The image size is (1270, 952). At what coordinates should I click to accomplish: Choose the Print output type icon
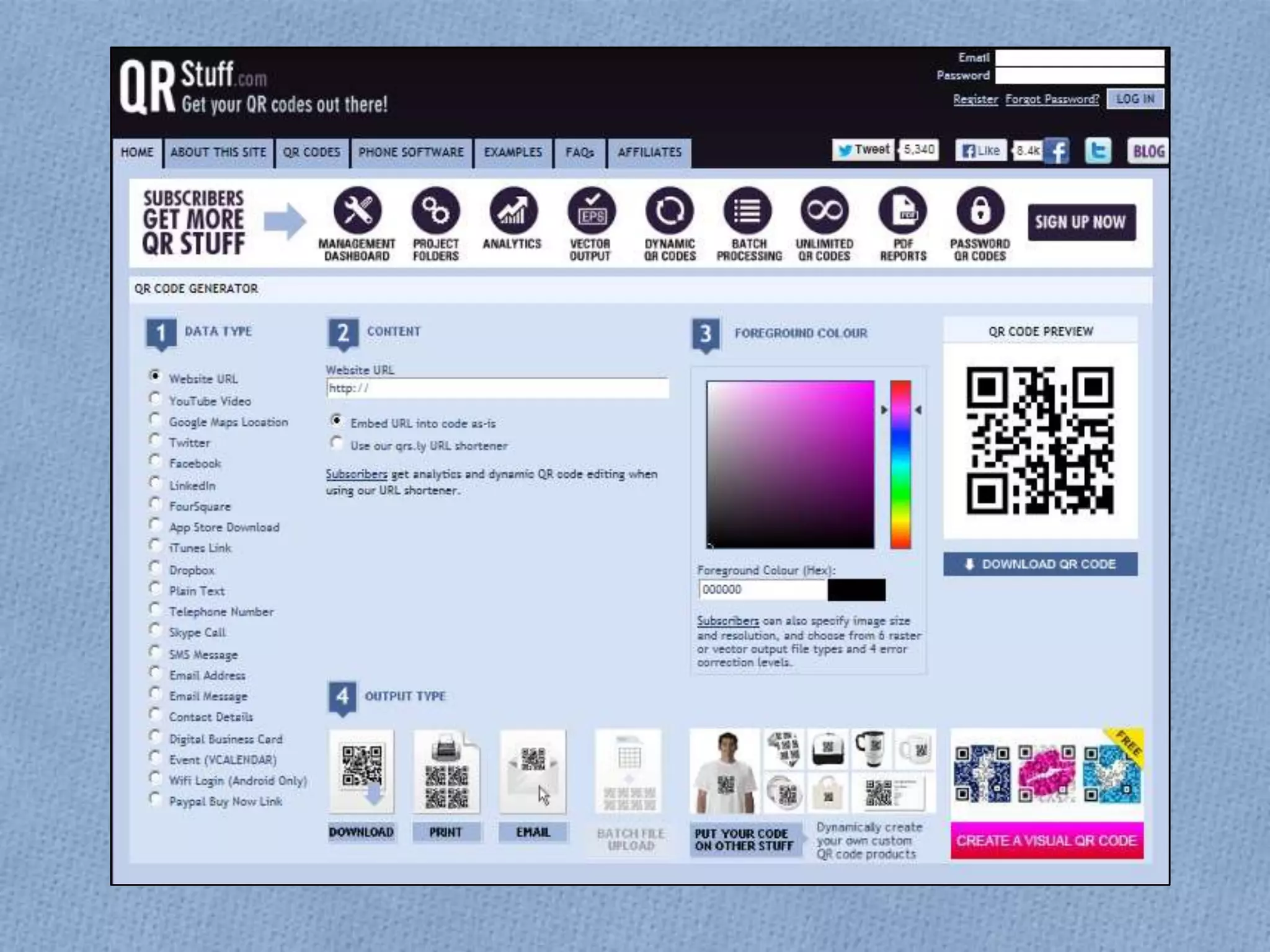click(446, 772)
